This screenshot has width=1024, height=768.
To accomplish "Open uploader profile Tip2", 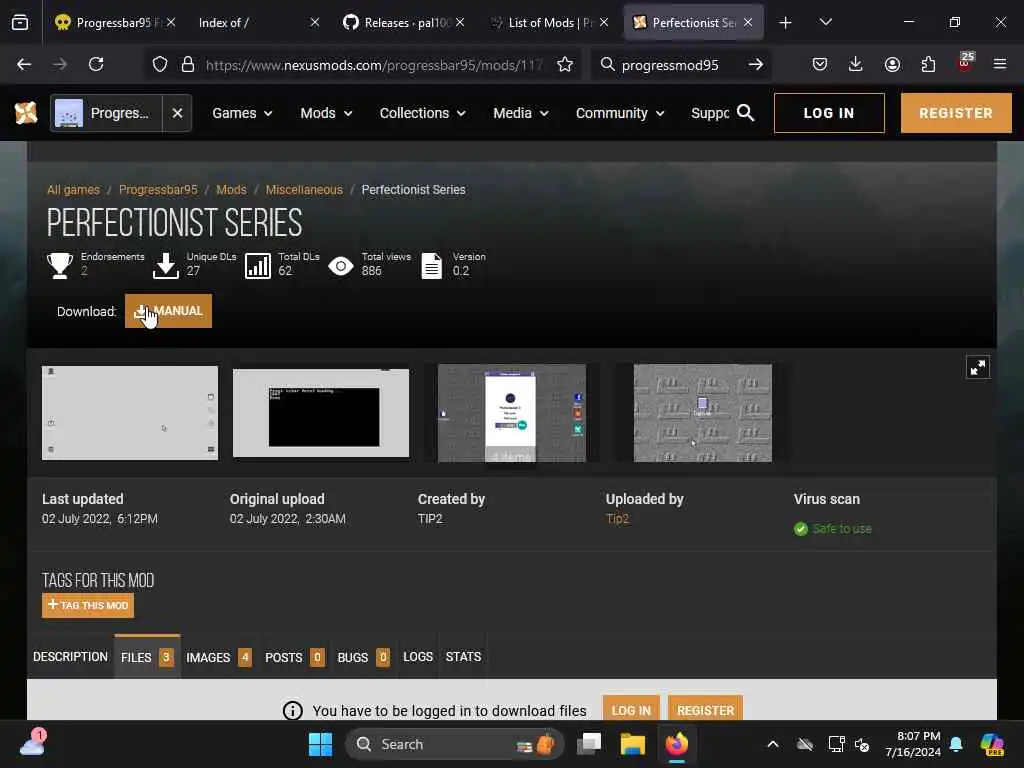I will 617,519.
